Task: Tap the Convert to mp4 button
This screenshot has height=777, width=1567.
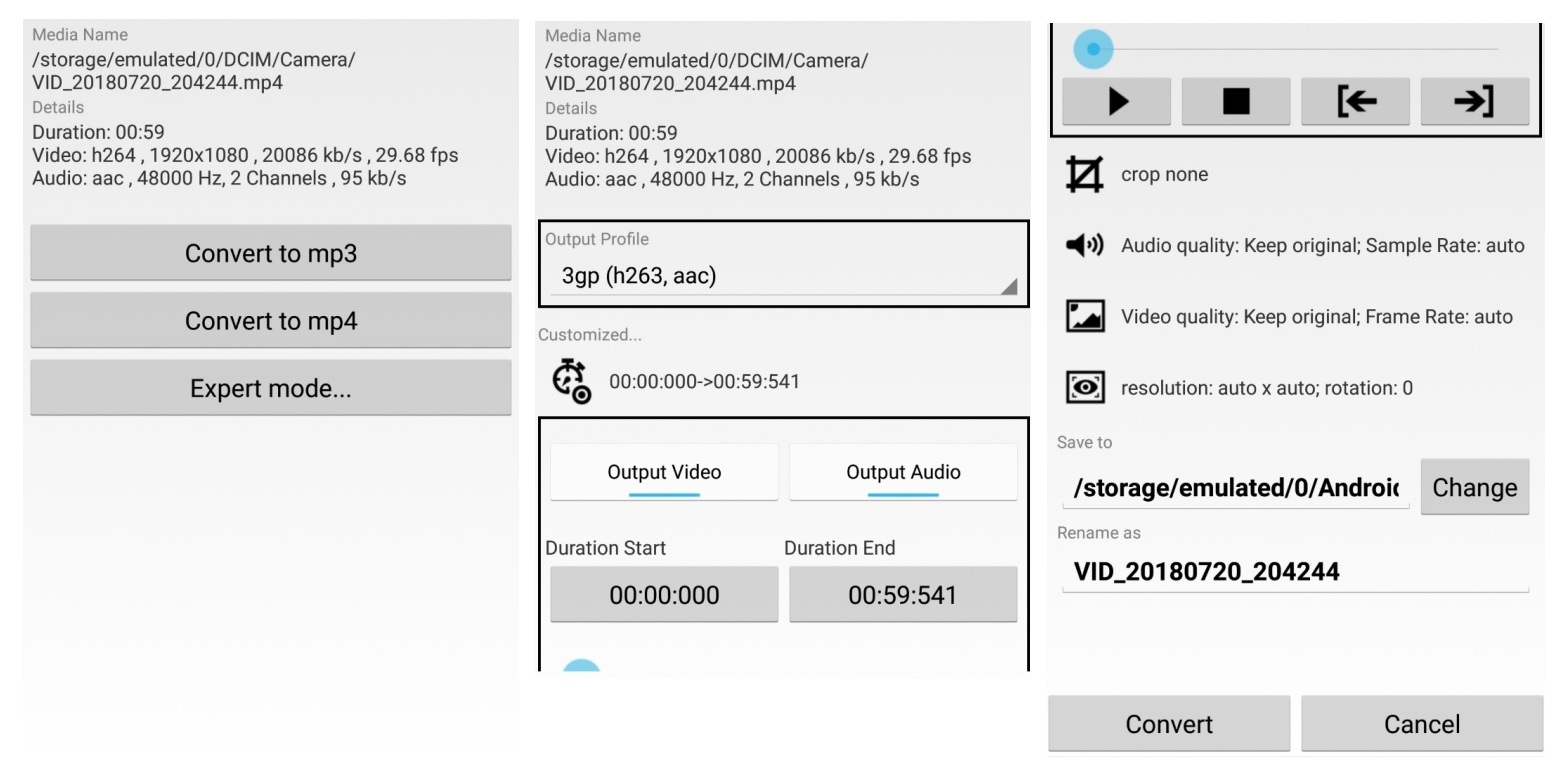Action: tap(271, 321)
